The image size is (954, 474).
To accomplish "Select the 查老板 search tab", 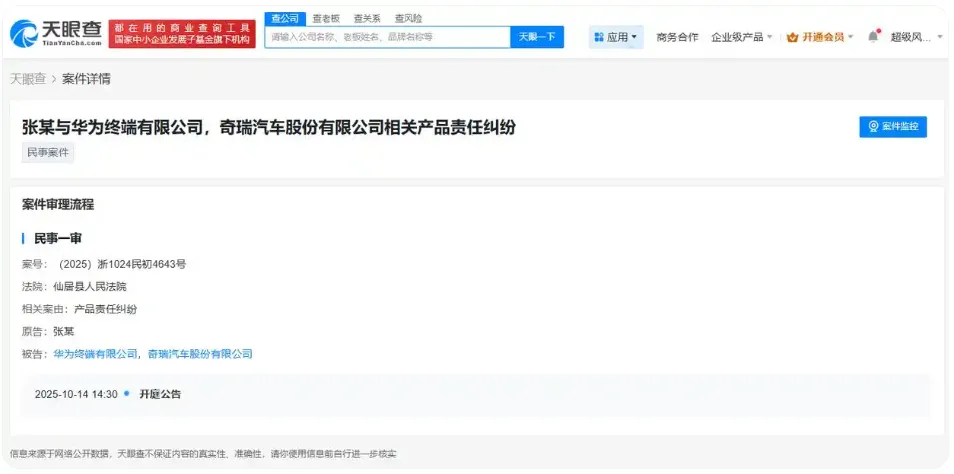I will click(x=326, y=18).
